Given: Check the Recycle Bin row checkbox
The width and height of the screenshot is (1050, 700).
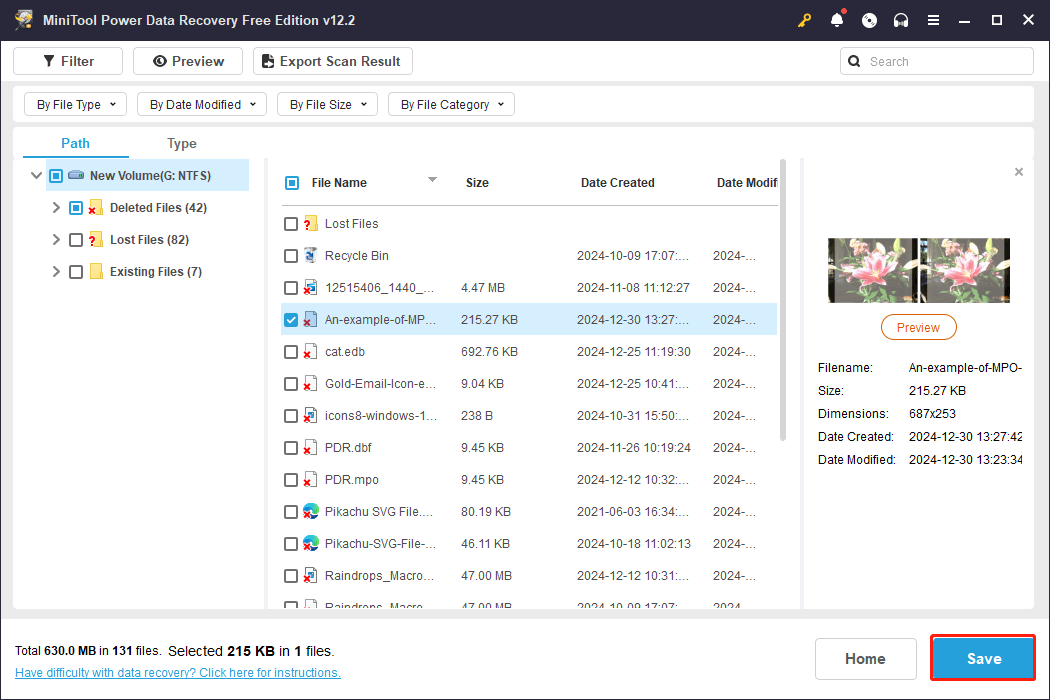Looking at the screenshot, I should click(x=291, y=256).
